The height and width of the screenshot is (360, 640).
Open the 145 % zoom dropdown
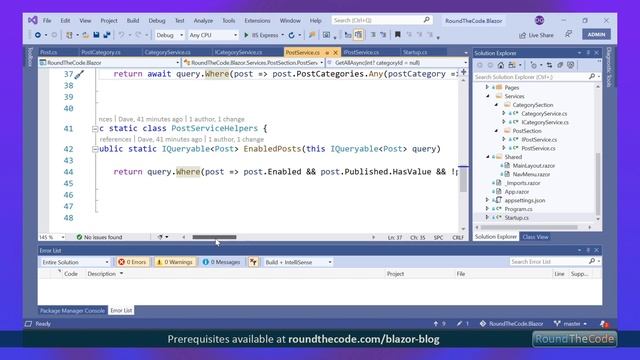pyautogui.click(x=52, y=237)
